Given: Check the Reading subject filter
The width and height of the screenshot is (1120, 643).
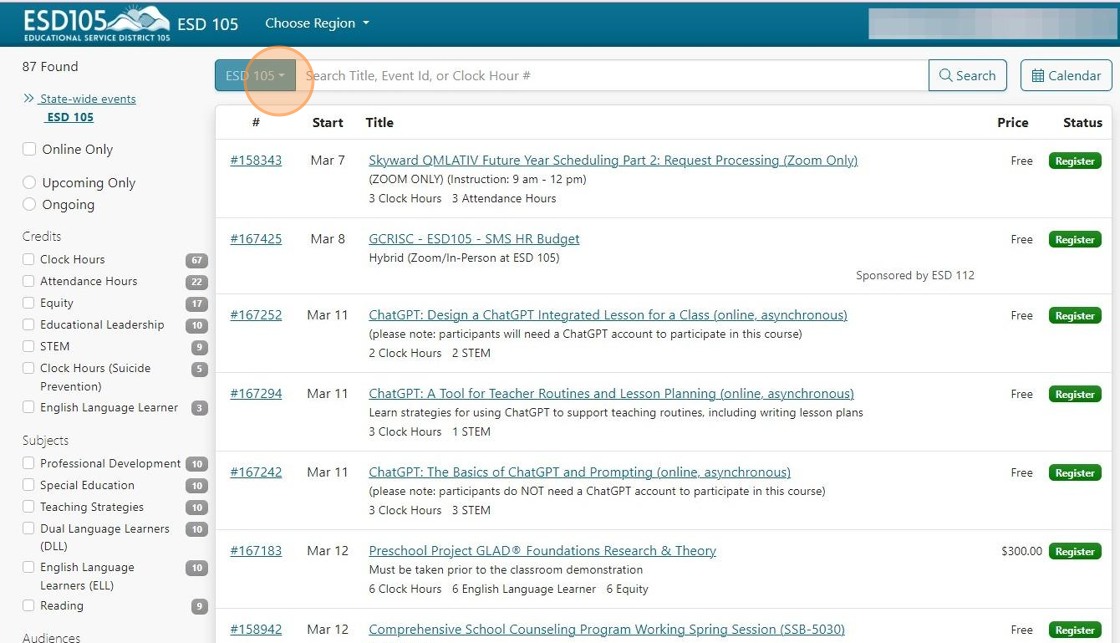Looking at the screenshot, I should pyautogui.click(x=29, y=605).
